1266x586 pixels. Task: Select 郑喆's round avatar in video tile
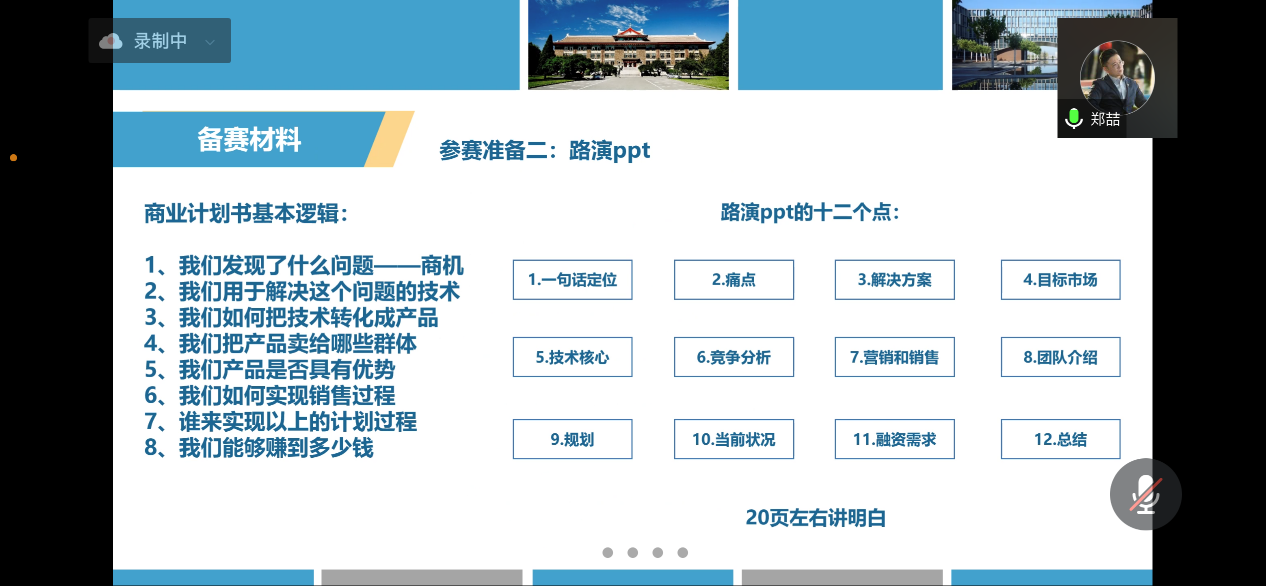click(x=1116, y=76)
